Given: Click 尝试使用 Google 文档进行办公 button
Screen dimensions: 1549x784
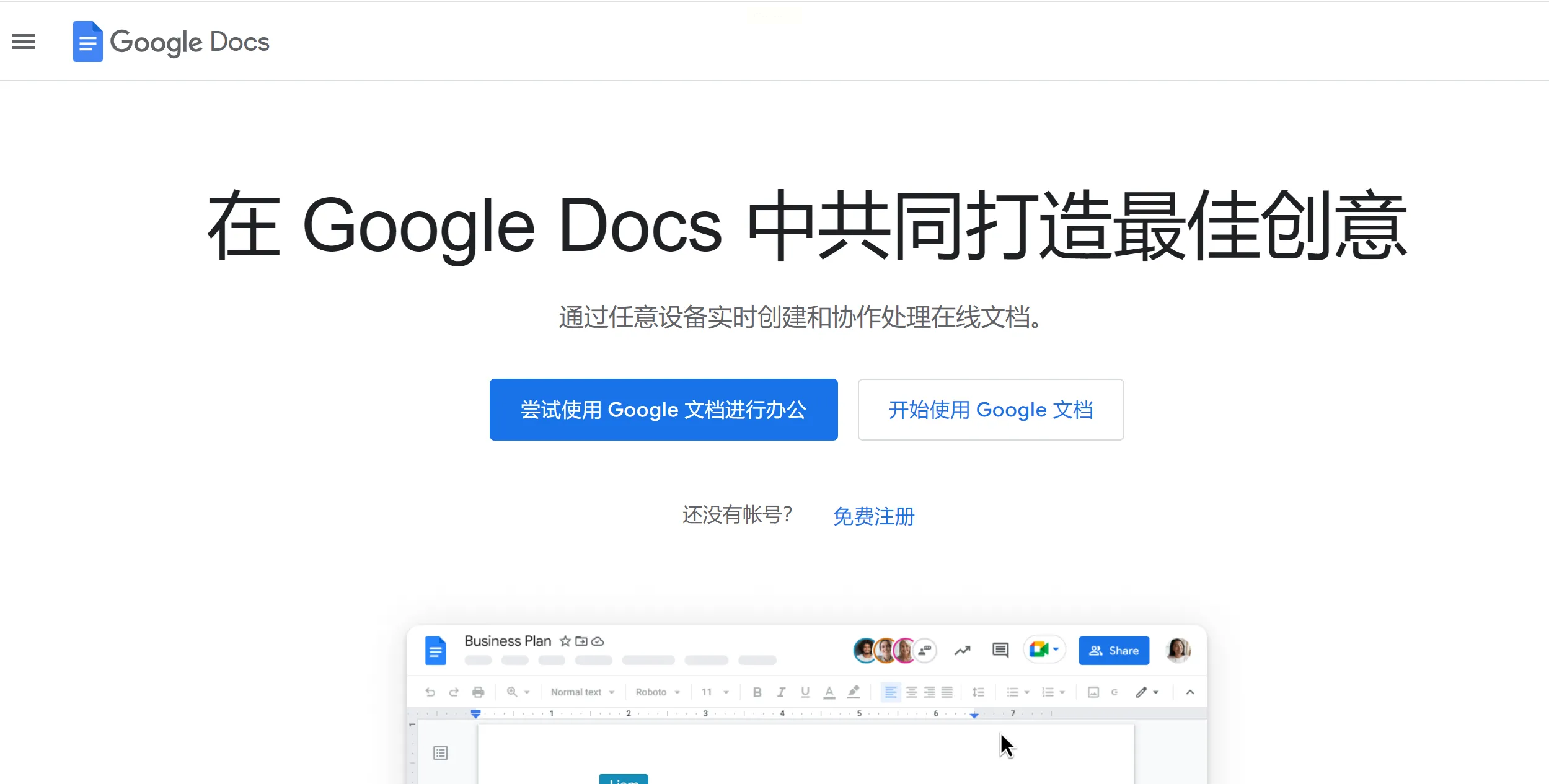Looking at the screenshot, I should tap(663, 410).
